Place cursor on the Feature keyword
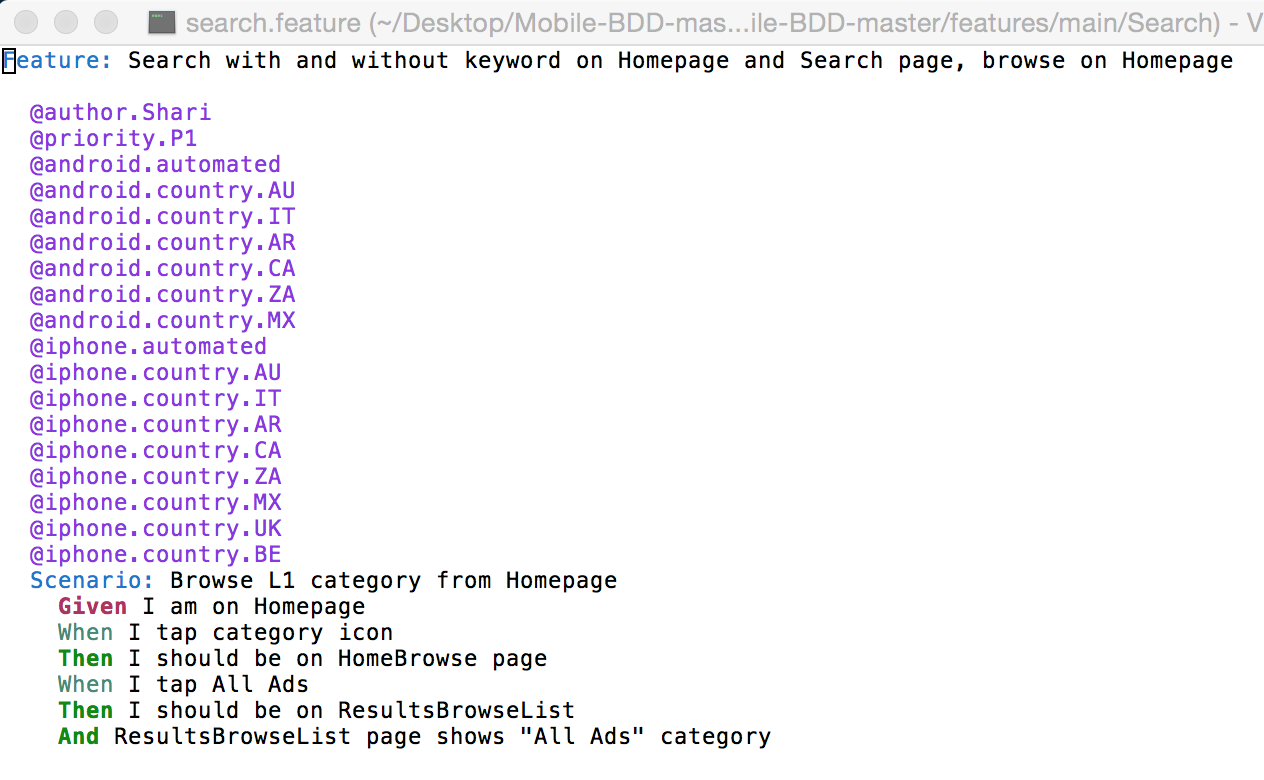 57,60
